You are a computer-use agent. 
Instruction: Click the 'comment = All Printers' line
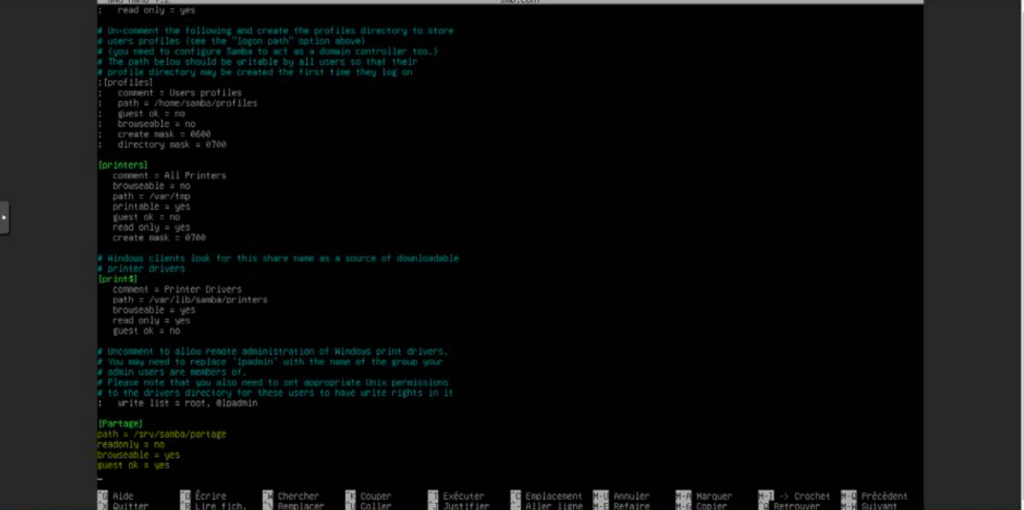(169, 176)
